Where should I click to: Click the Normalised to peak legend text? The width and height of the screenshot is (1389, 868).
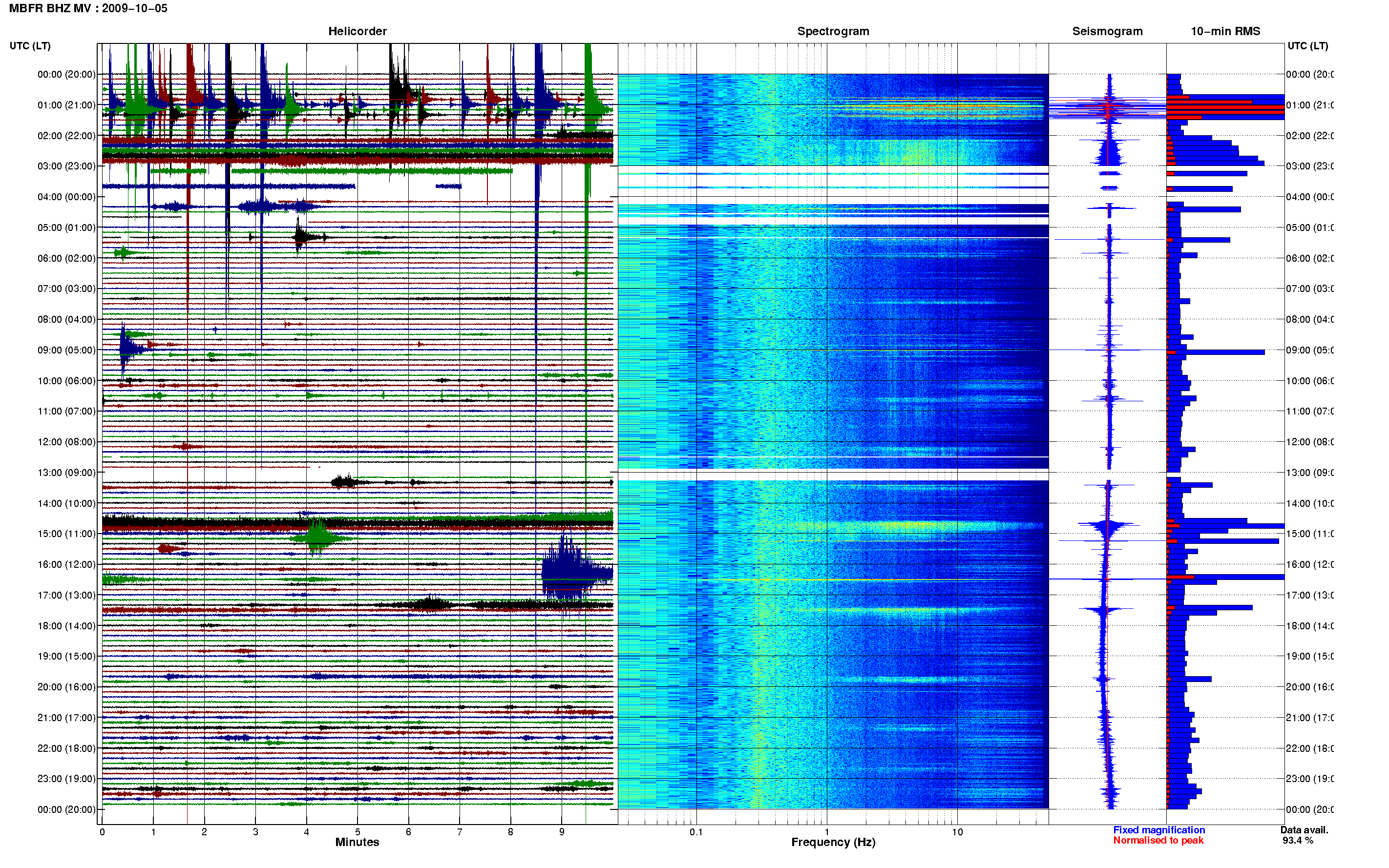coord(1158,841)
